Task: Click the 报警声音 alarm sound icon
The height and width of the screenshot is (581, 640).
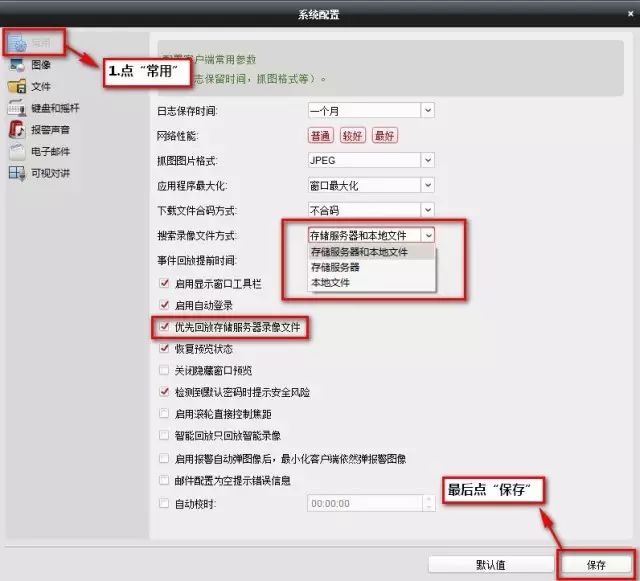Action: tap(16, 130)
